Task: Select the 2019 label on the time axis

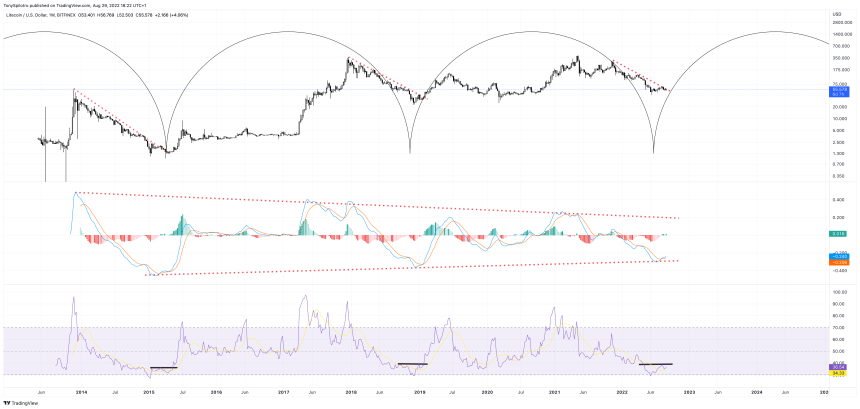Action: [x=419, y=392]
